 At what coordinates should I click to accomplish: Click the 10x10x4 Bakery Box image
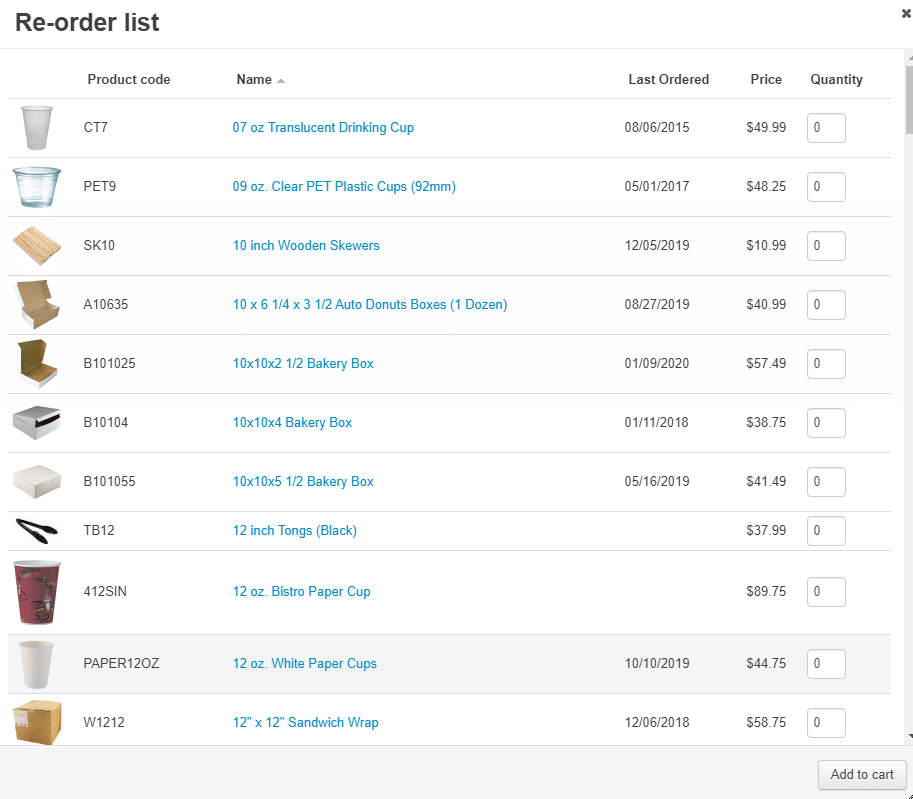(36, 423)
